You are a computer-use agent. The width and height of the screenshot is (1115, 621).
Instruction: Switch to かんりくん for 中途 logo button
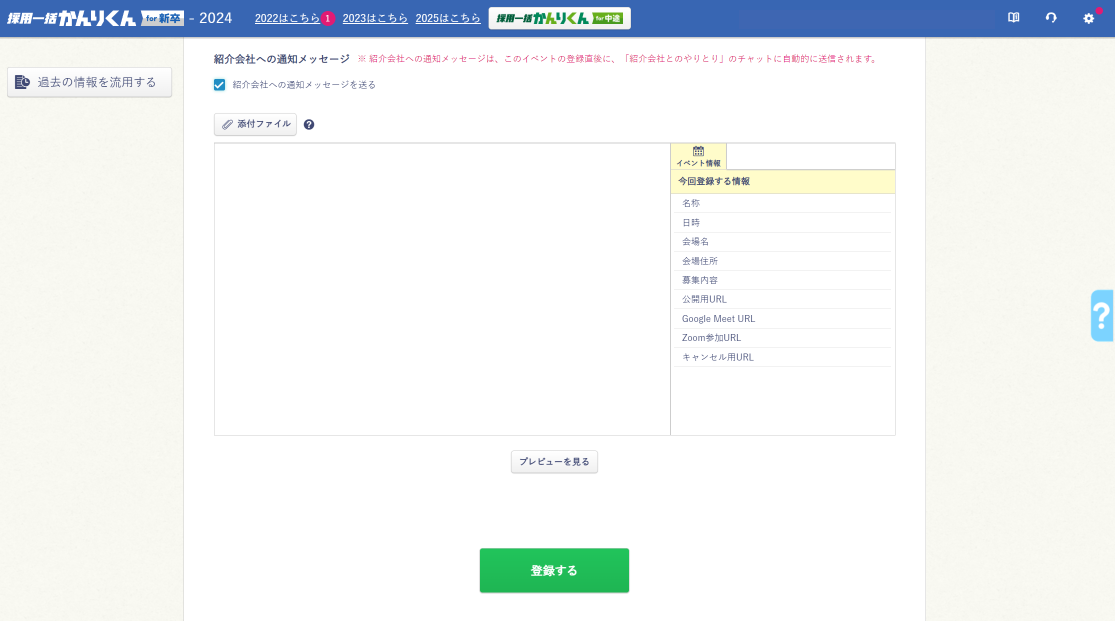tap(559, 18)
